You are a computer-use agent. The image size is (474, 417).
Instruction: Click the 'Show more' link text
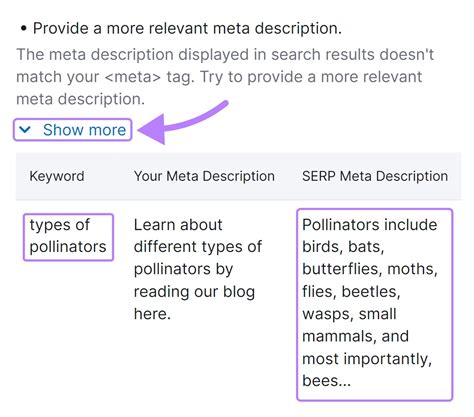point(84,130)
